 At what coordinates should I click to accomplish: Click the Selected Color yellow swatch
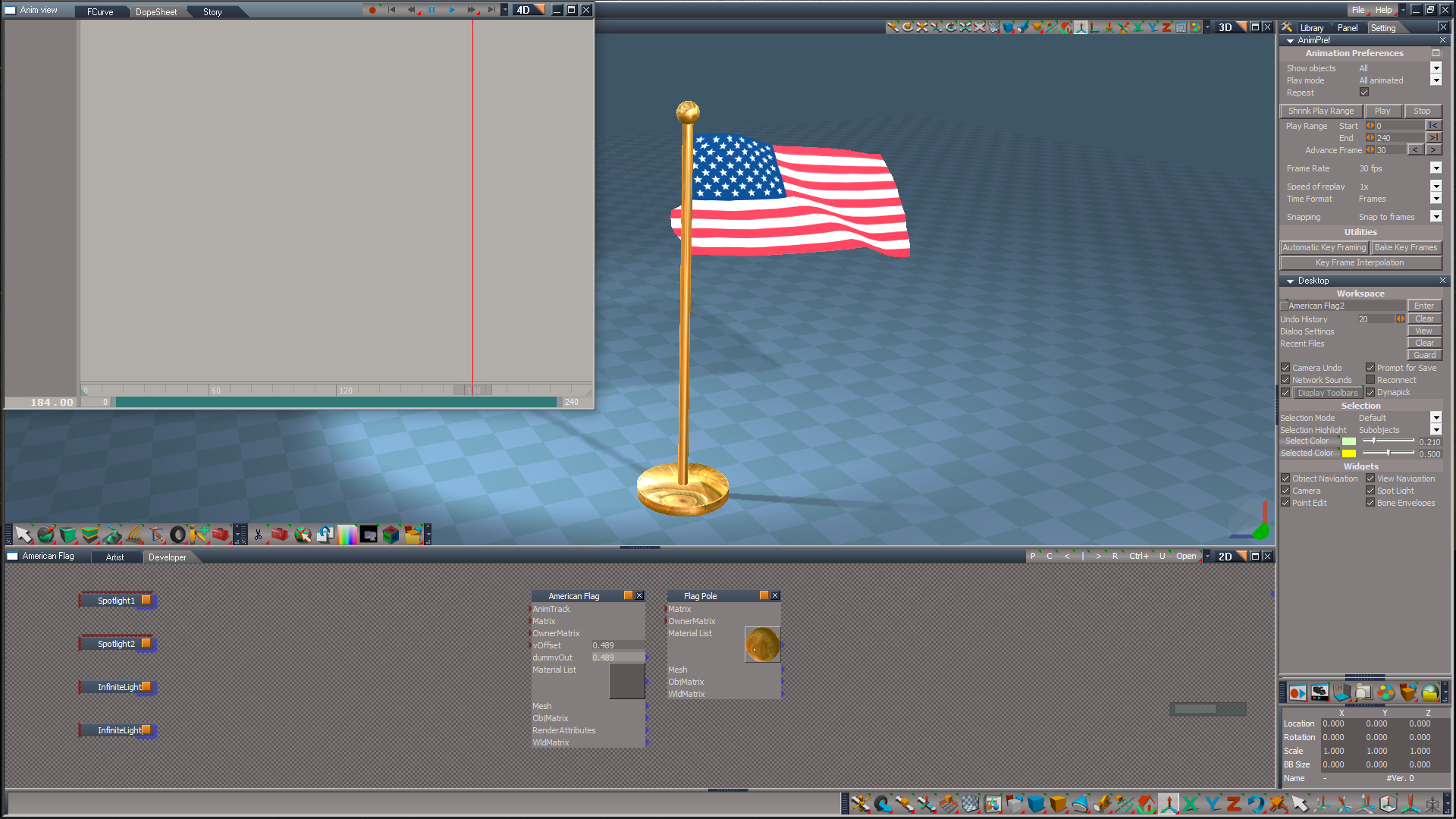click(x=1349, y=453)
